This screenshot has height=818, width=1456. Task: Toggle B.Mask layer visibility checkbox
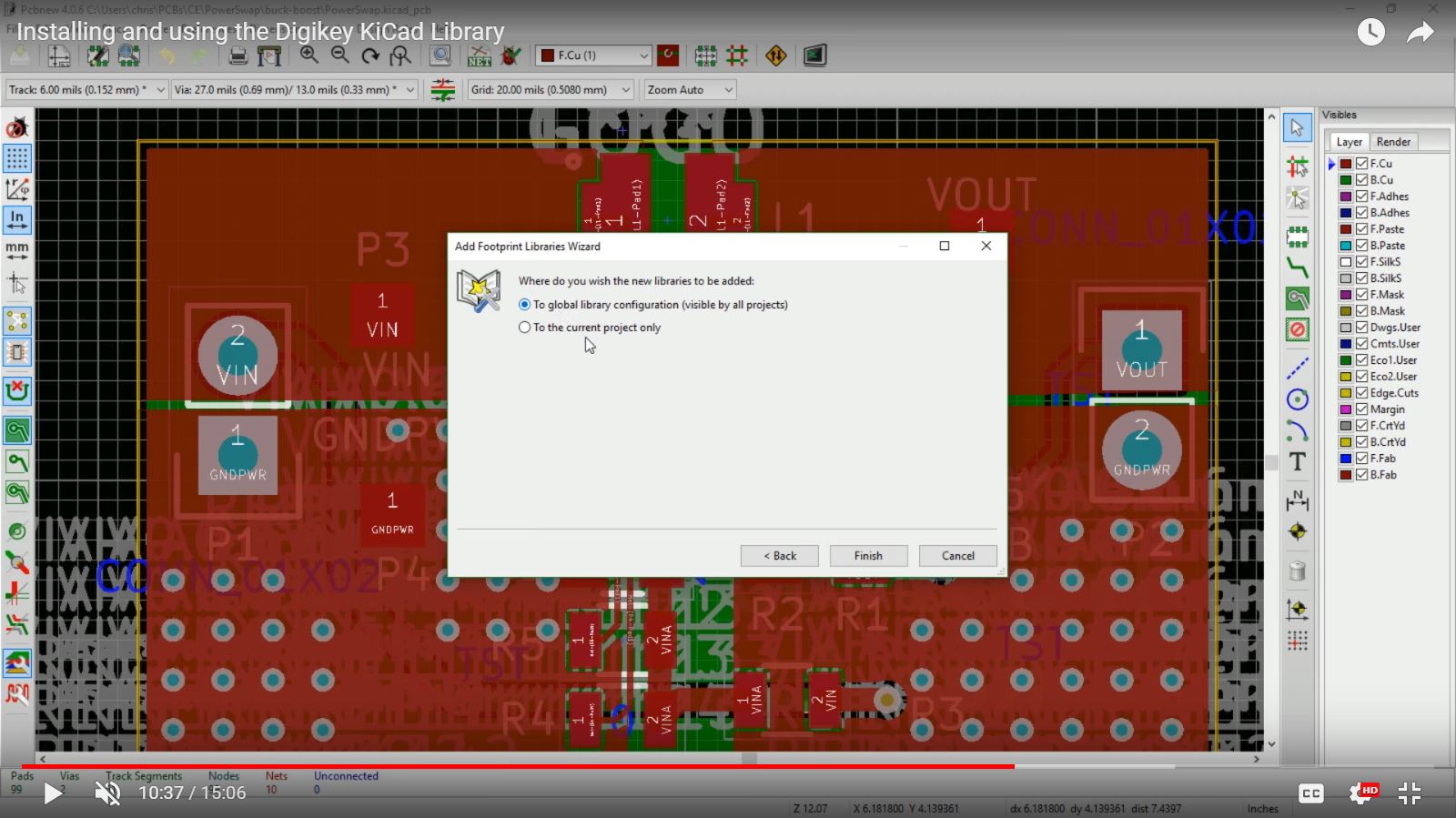[x=1362, y=311]
